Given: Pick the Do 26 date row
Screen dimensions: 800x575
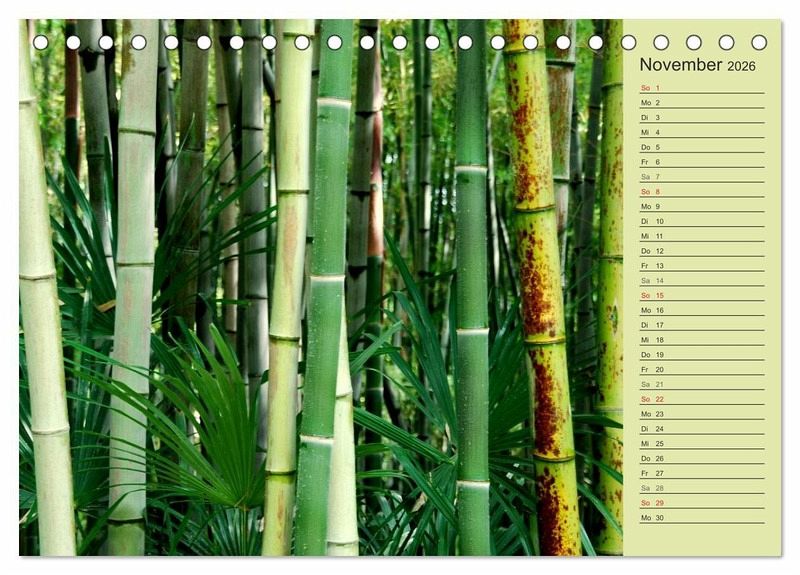Looking at the screenshot, I should click(x=700, y=458).
